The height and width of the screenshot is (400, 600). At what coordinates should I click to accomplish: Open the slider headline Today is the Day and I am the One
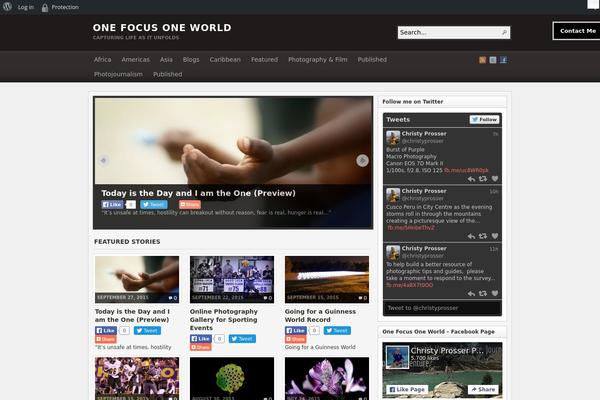[198, 193]
